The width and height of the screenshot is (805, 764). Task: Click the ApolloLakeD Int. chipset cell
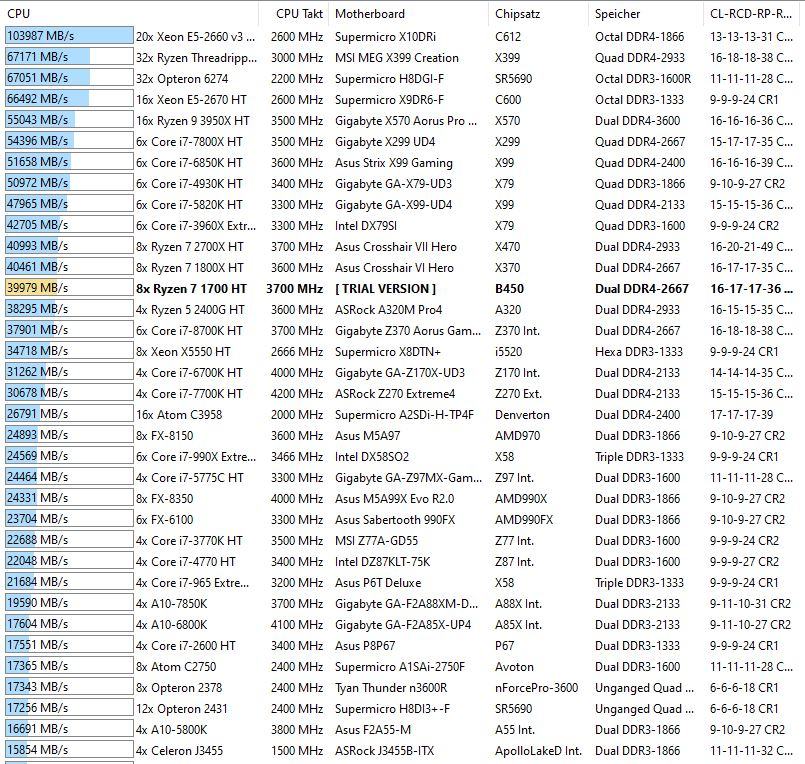coord(538,752)
